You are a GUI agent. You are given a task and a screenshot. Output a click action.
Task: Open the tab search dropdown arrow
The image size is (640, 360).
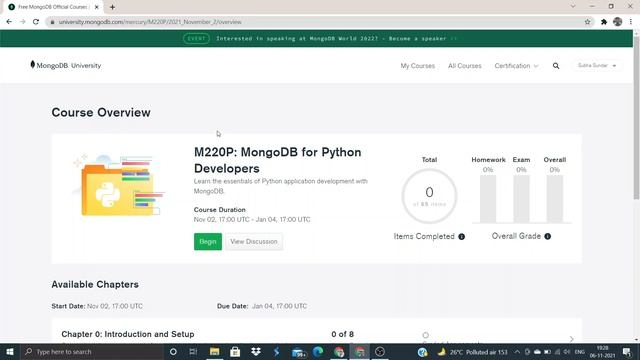click(573, 7)
